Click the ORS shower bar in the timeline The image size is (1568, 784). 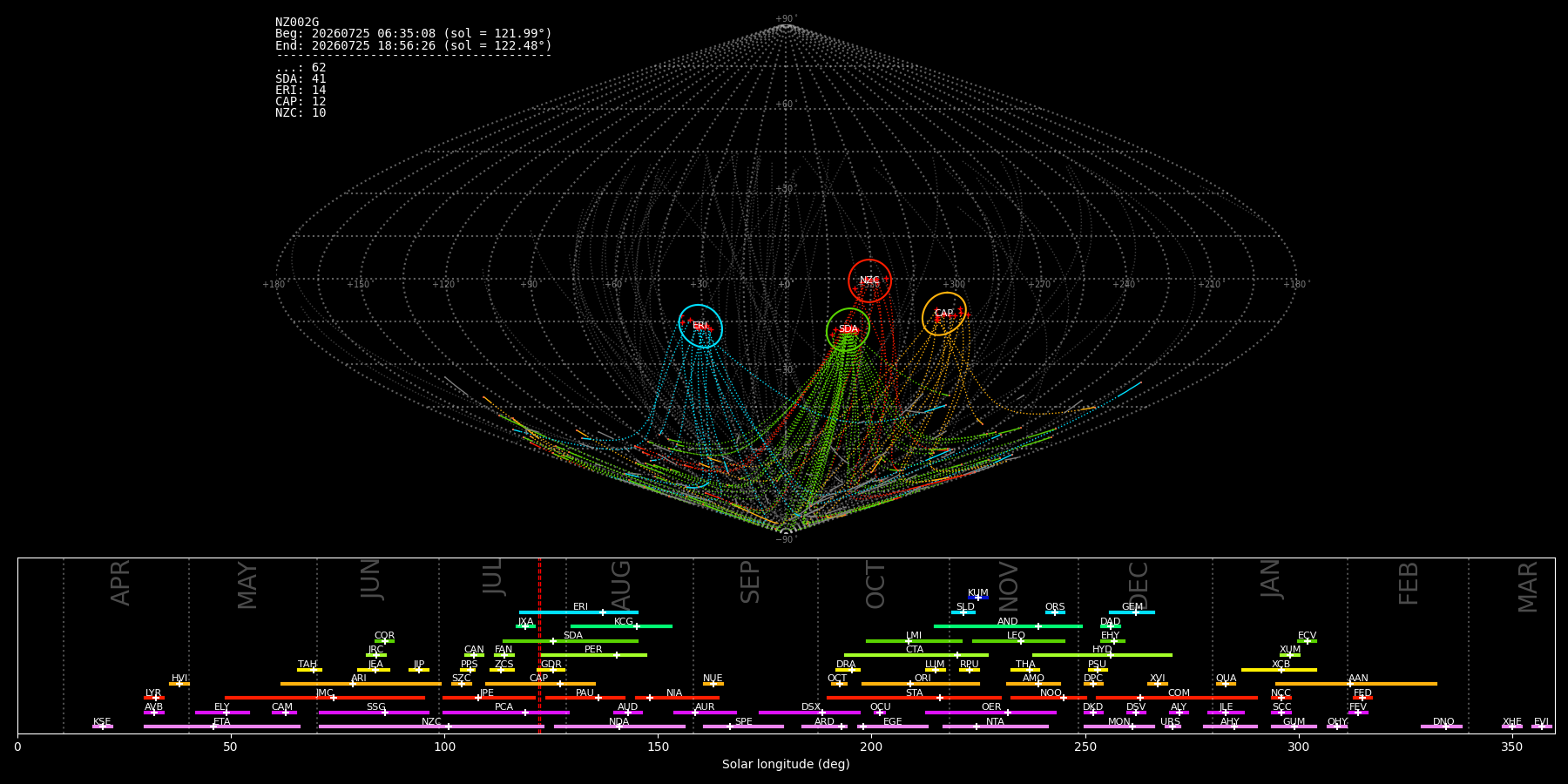click(x=1055, y=612)
